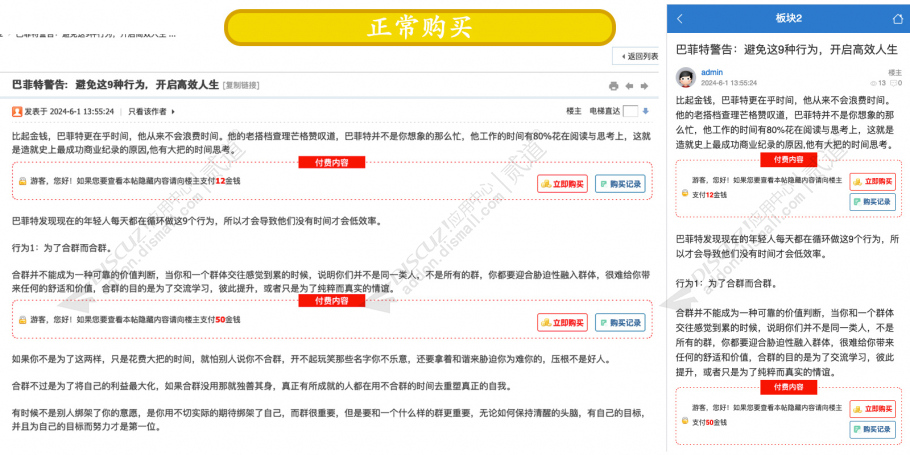Click desktop paragraph starting 有时候不是别人绑架
The image size is (910, 455).
pyautogui.click(x=328, y=420)
